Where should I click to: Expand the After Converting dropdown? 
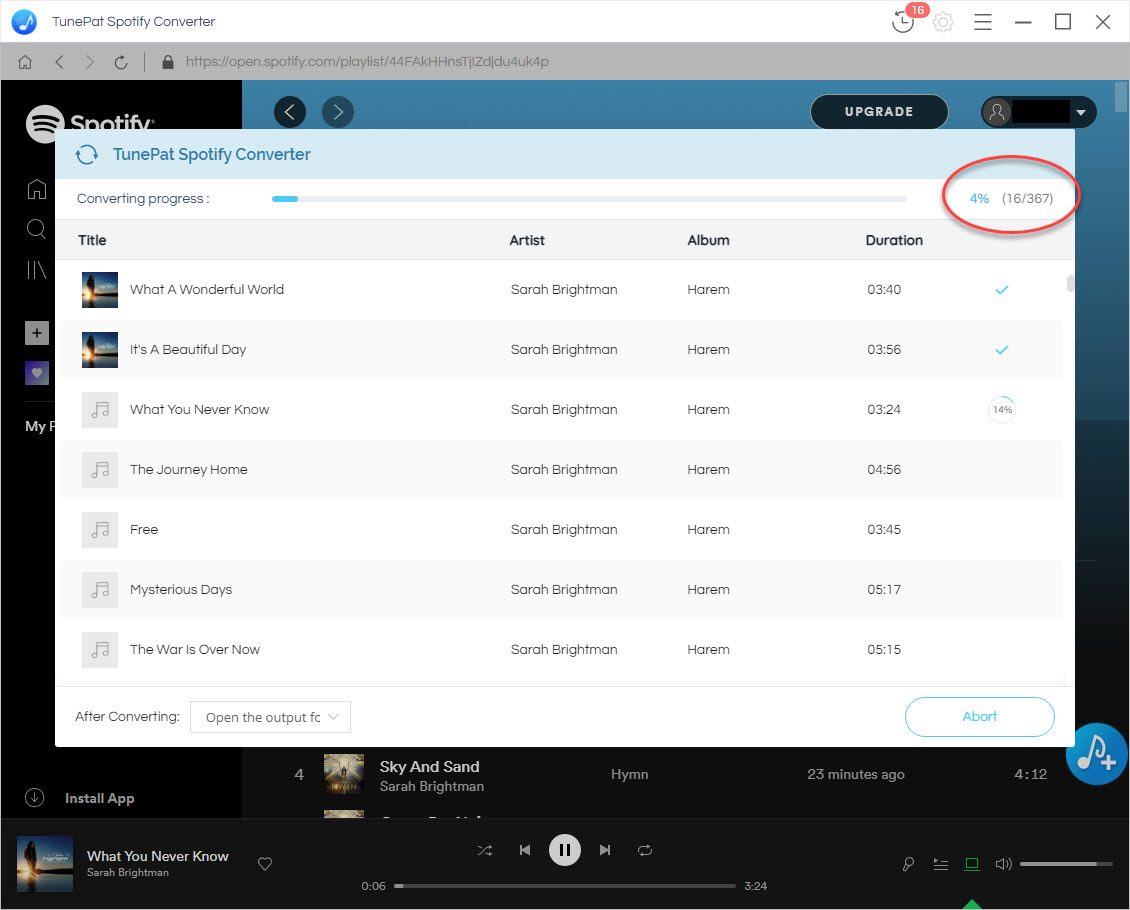tap(270, 717)
